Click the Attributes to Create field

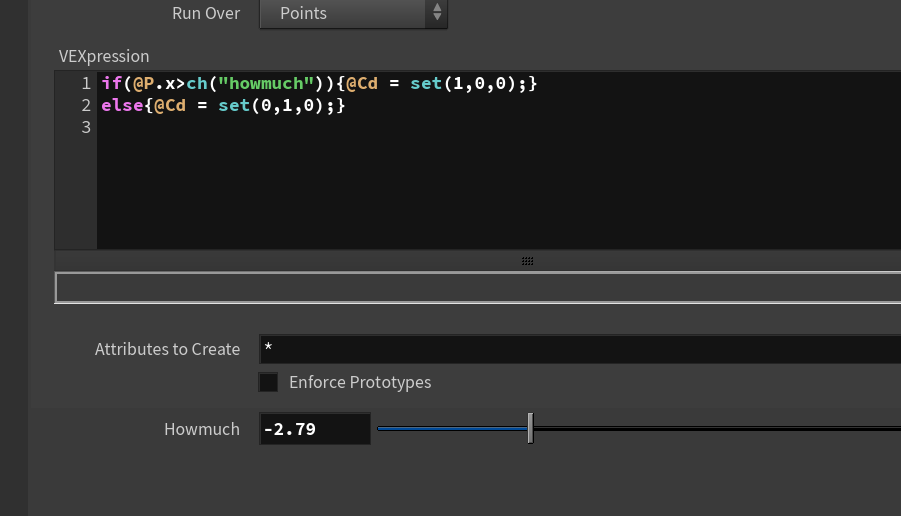coord(580,349)
